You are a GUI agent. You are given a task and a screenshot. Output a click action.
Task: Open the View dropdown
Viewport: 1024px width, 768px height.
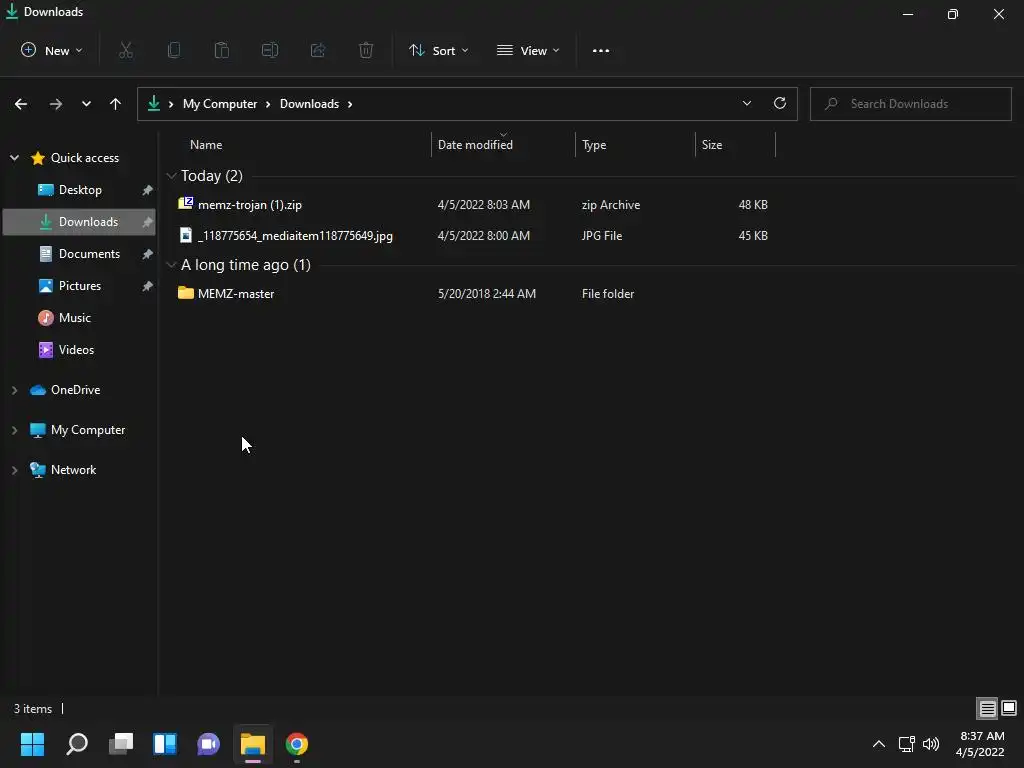(528, 50)
